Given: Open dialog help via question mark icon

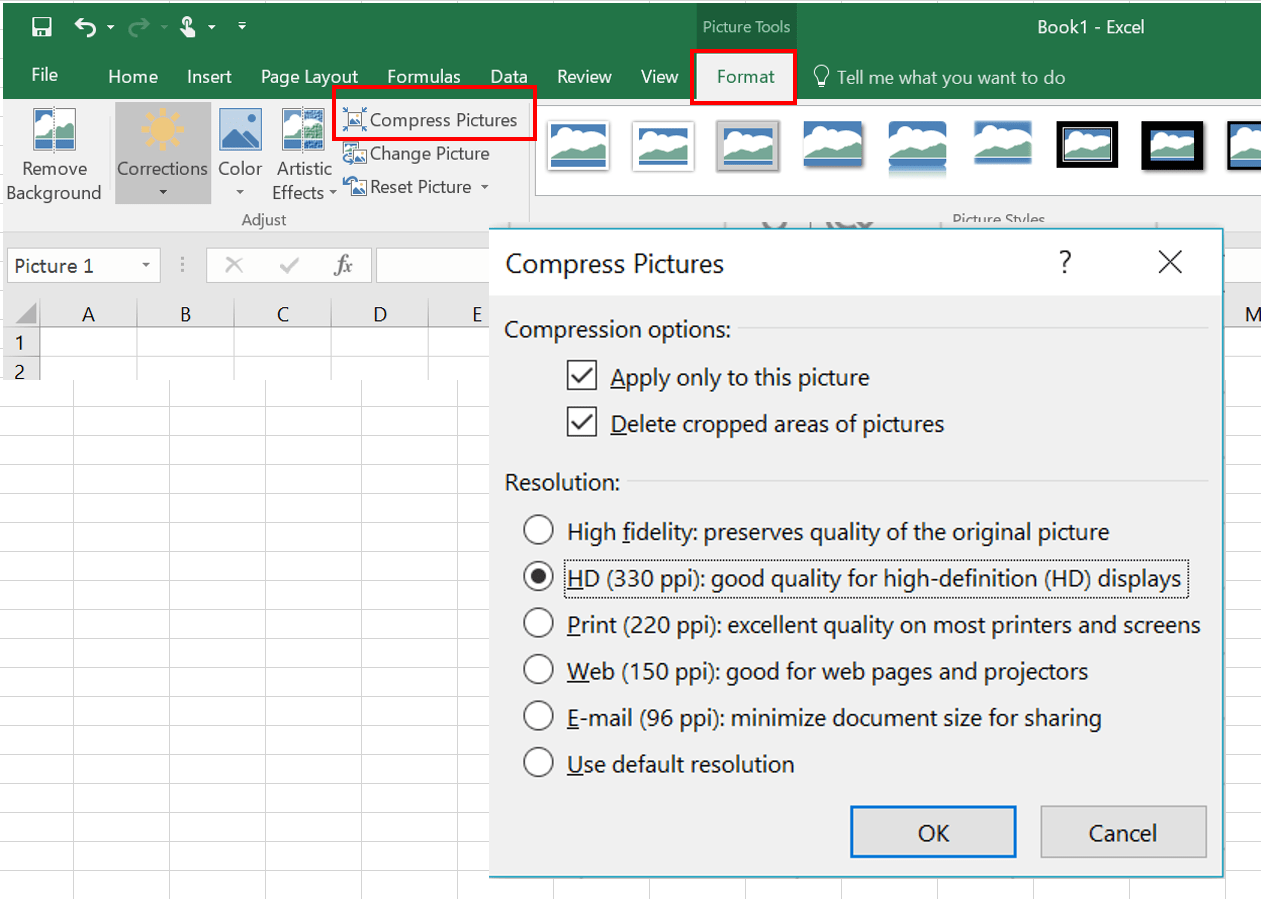Looking at the screenshot, I should point(1065,262).
